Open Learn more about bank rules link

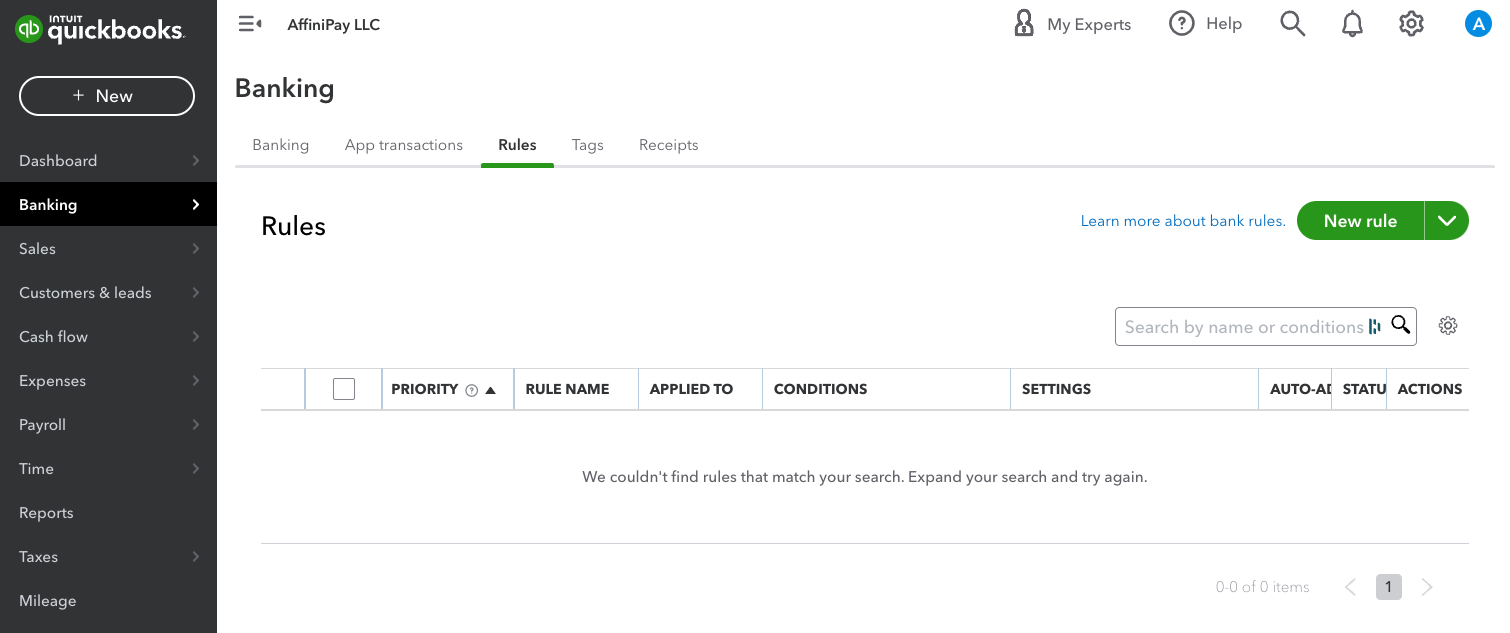(x=1183, y=221)
